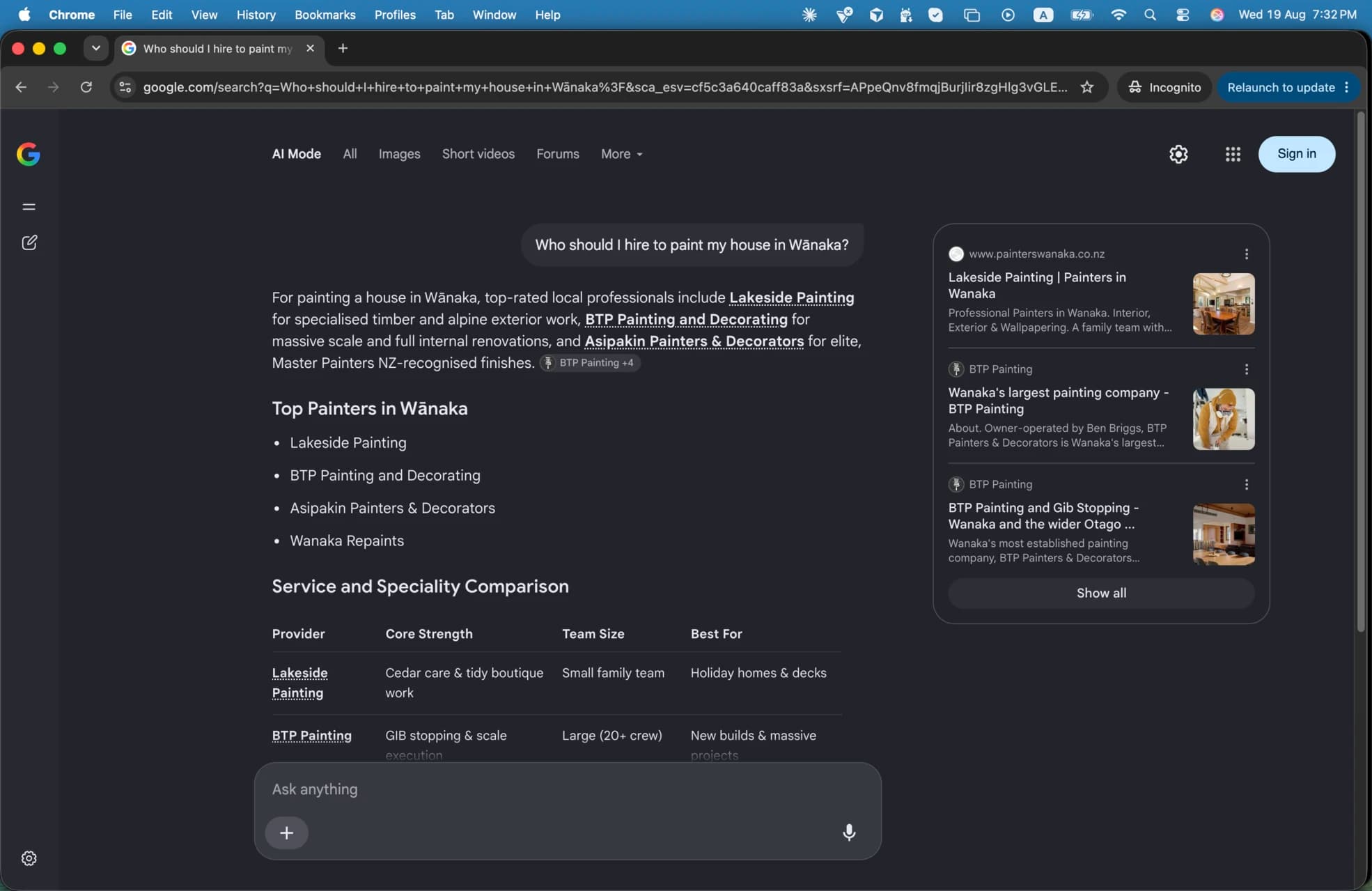Open the History menu

coord(256,15)
